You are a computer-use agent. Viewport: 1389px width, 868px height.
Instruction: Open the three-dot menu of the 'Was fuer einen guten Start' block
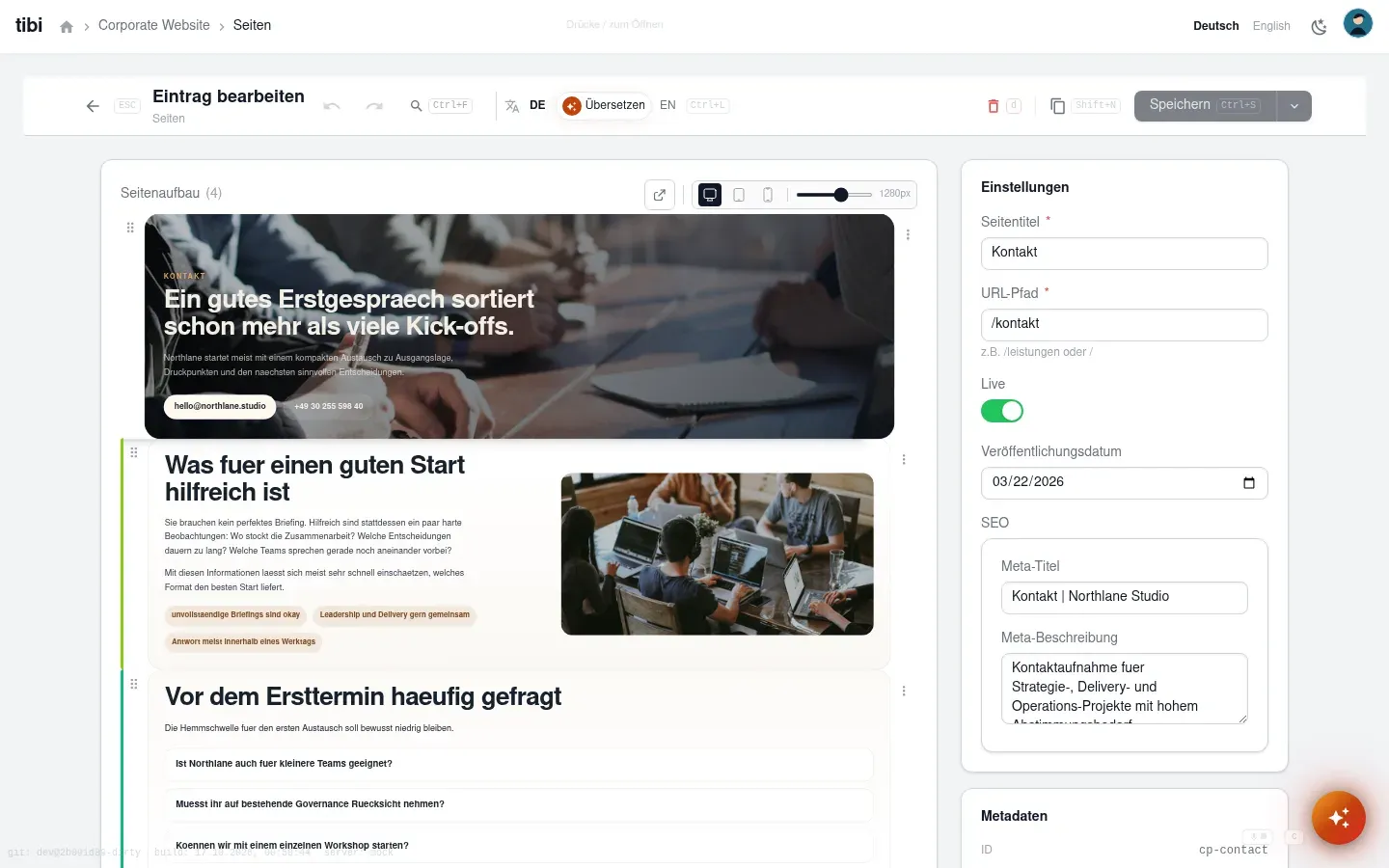(x=904, y=459)
